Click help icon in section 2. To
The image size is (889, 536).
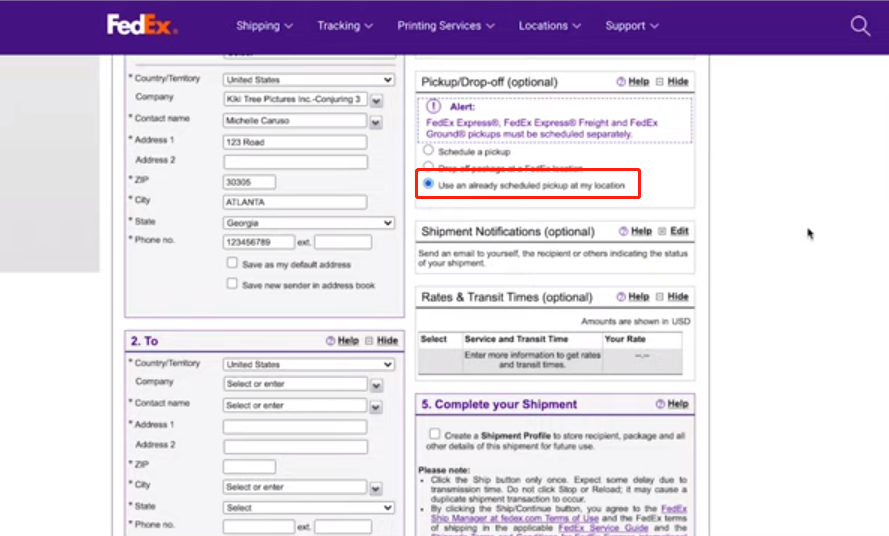[x=331, y=340]
